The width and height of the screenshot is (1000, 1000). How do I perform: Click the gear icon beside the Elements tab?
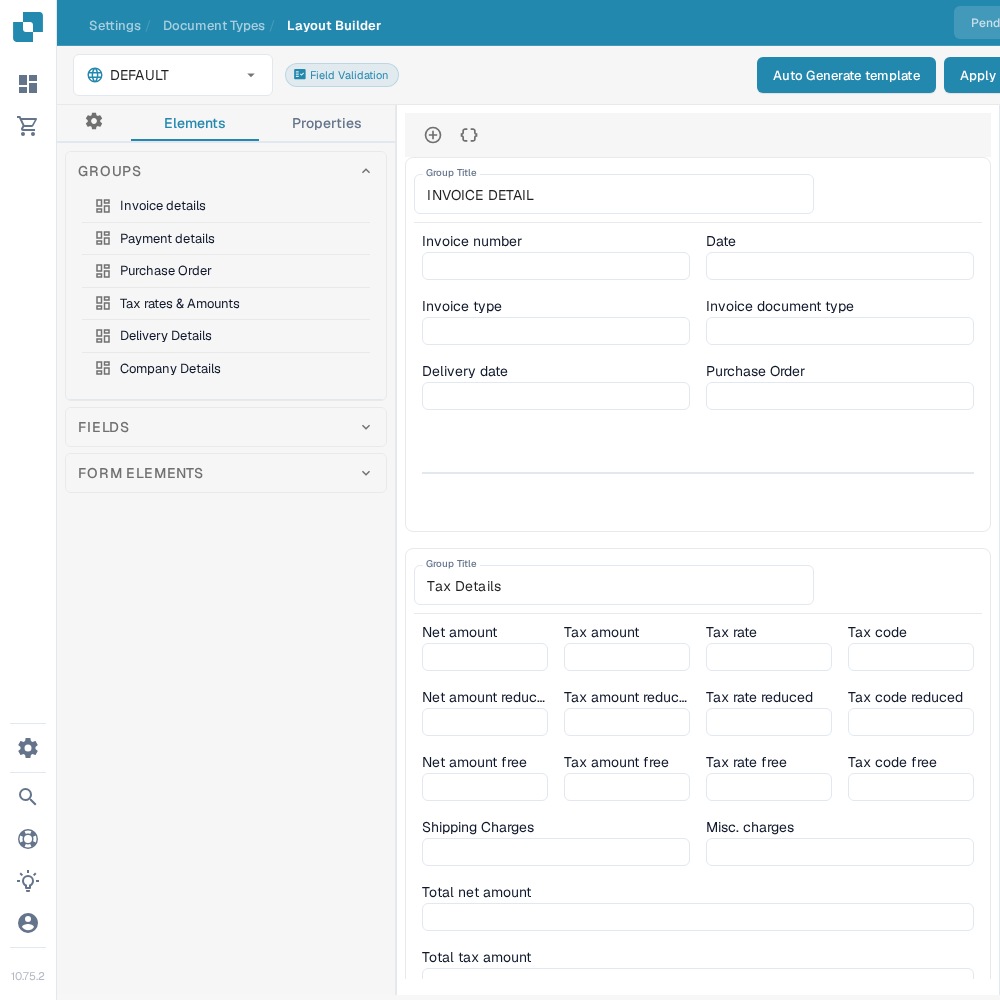(x=94, y=121)
